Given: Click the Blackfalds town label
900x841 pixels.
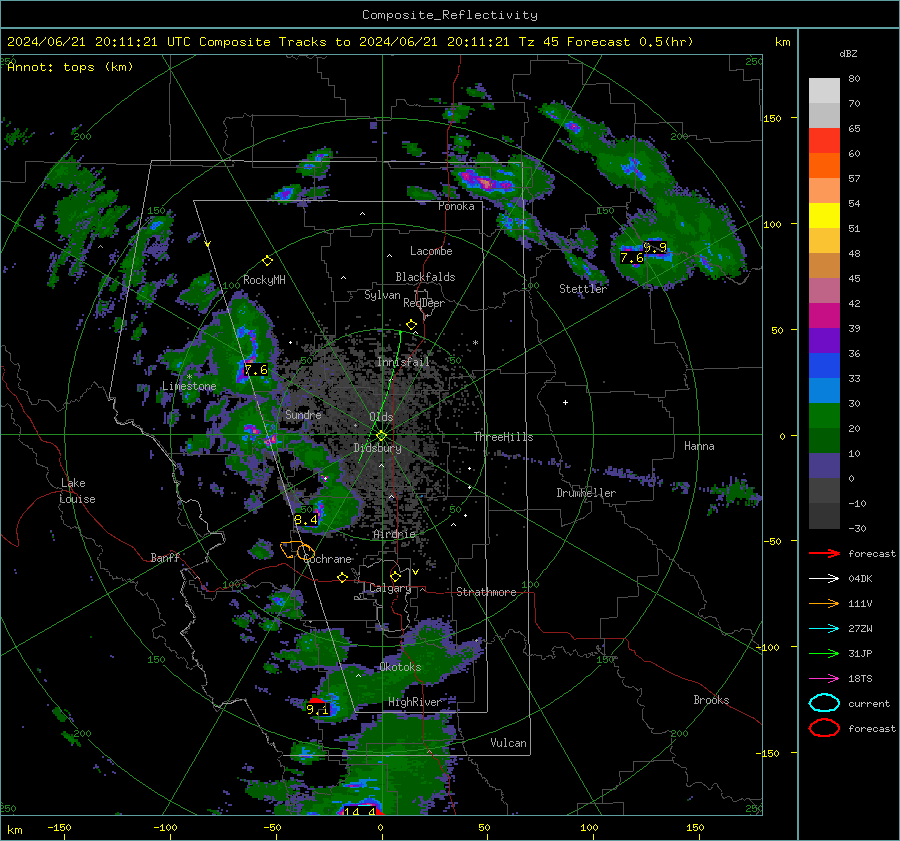Looking at the screenshot, I should click(425, 277).
